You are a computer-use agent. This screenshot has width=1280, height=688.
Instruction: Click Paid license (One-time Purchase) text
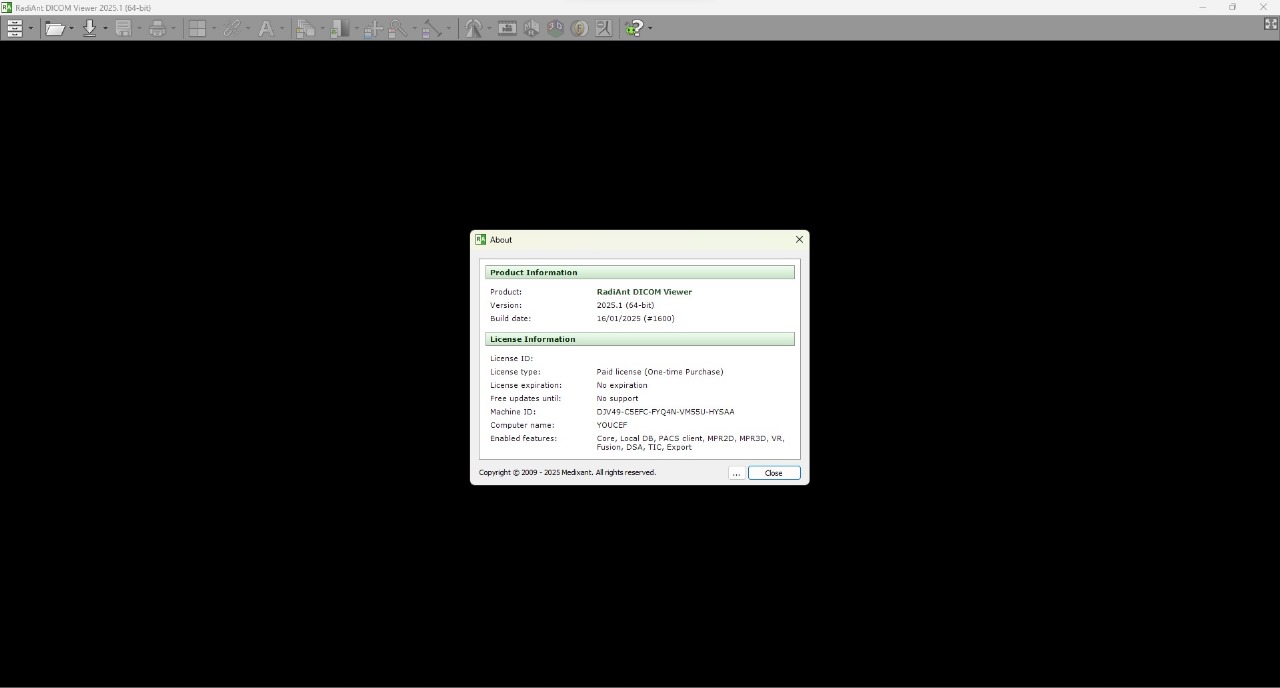click(660, 372)
